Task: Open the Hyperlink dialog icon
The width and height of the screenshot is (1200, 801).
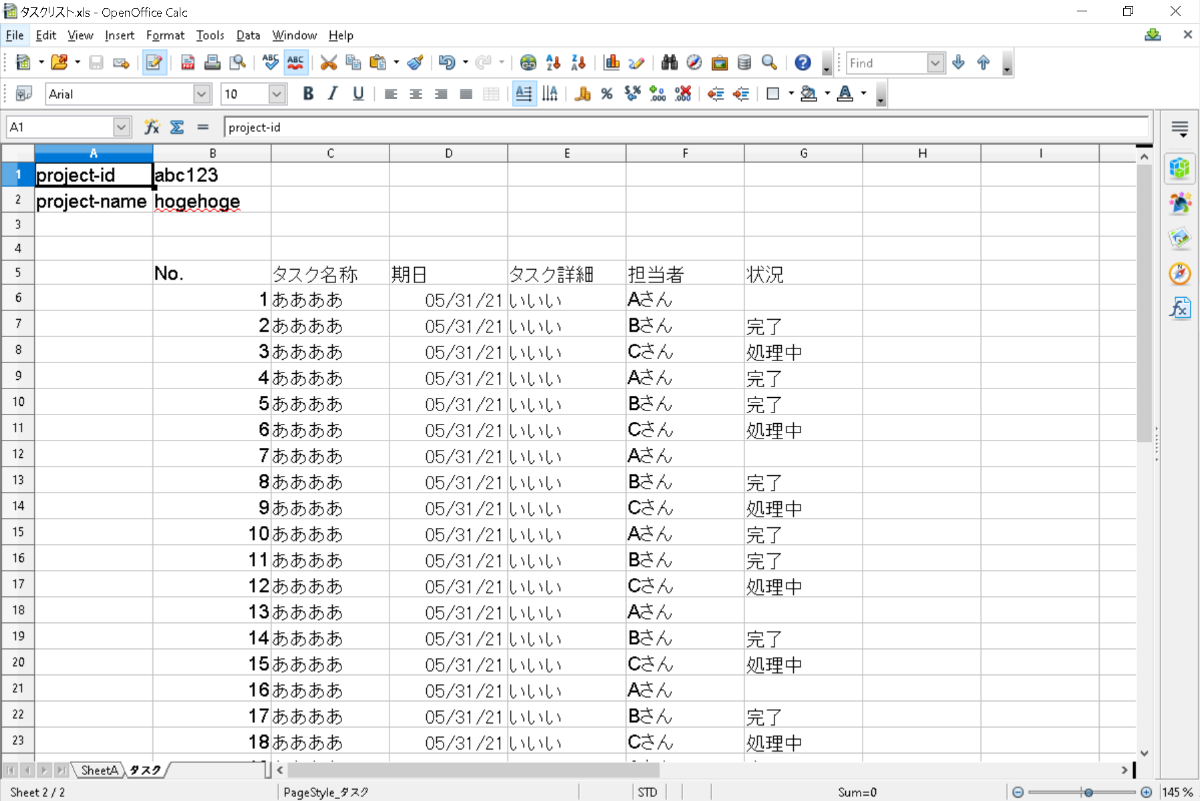Action: pyautogui.click(x=528, y=62)
